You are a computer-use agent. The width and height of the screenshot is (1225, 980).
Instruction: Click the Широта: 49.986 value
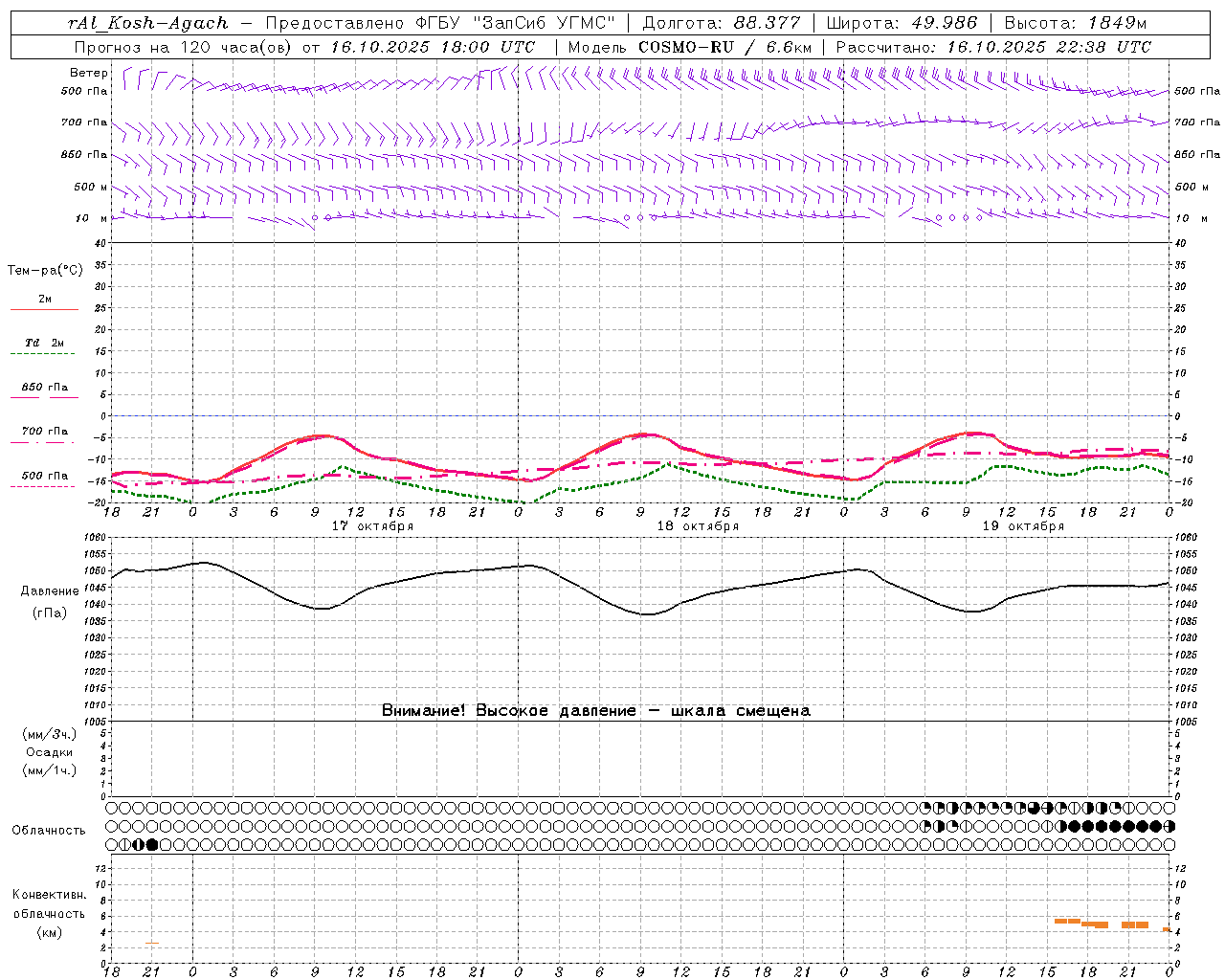[902, 23]
